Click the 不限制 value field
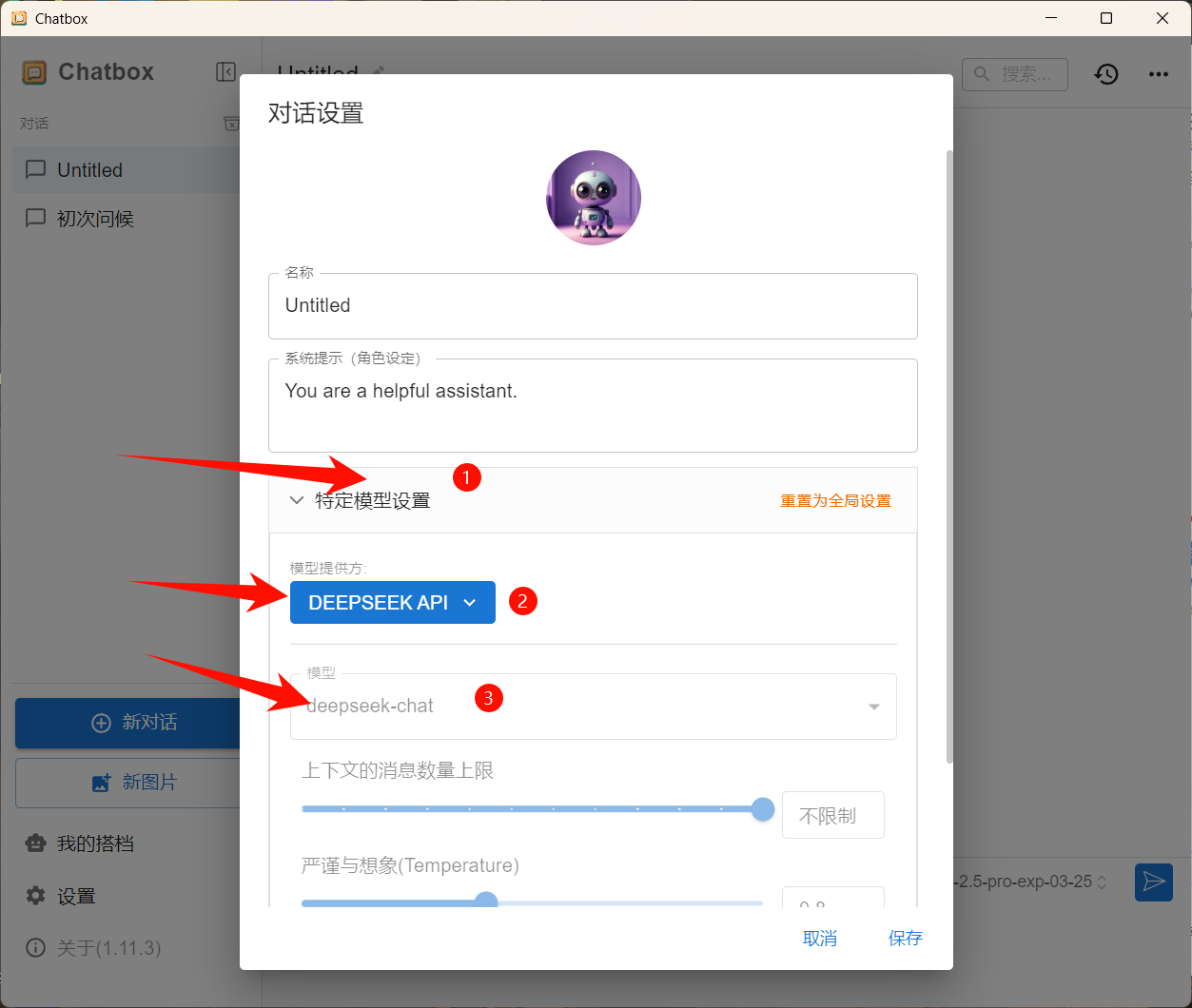The height and width of the screenshot is (1008, 1192). click(833, 815)
